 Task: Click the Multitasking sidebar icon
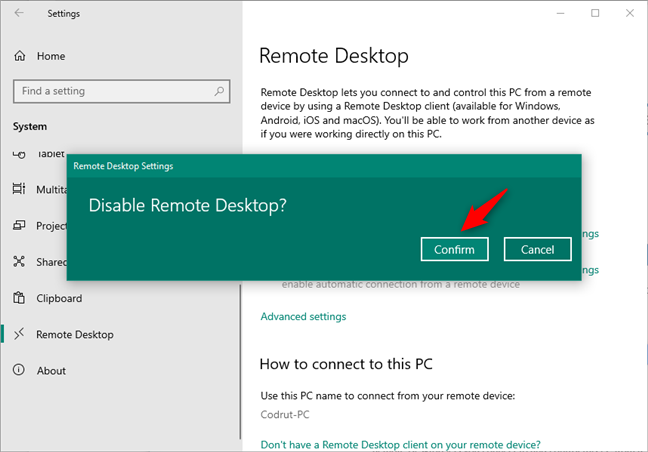point(19,189)
